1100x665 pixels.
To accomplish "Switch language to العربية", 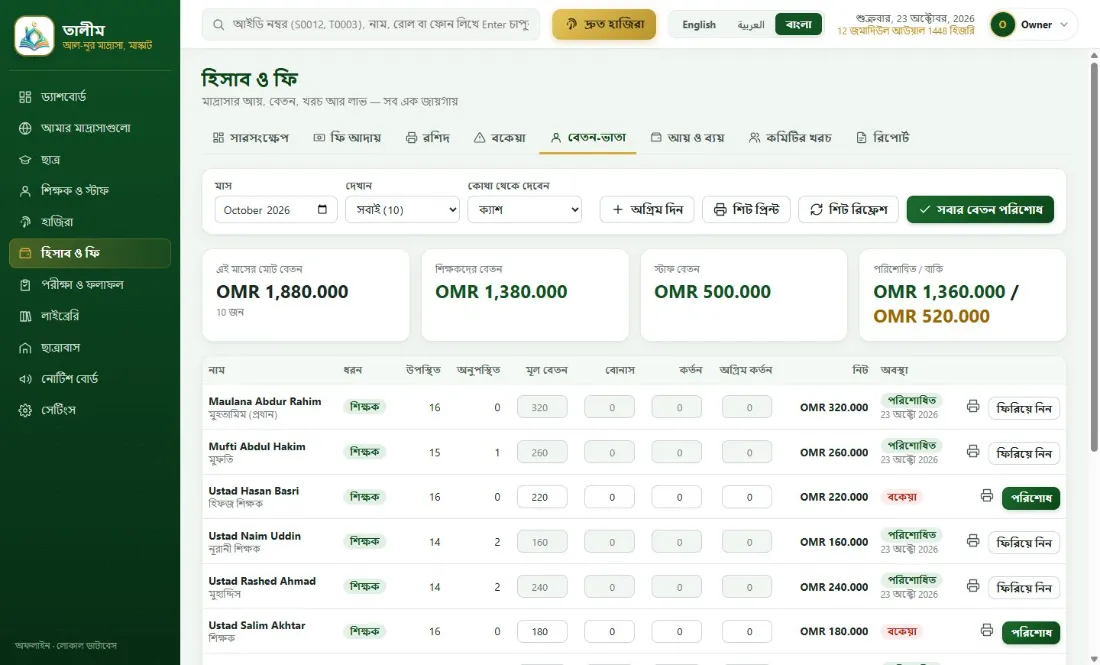I will tap(750, 25).
